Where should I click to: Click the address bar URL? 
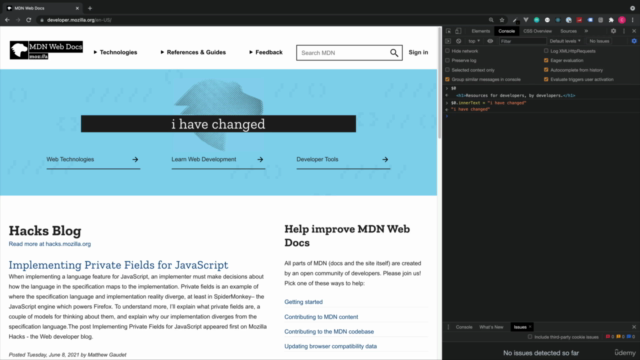click(x=79, y=20)
